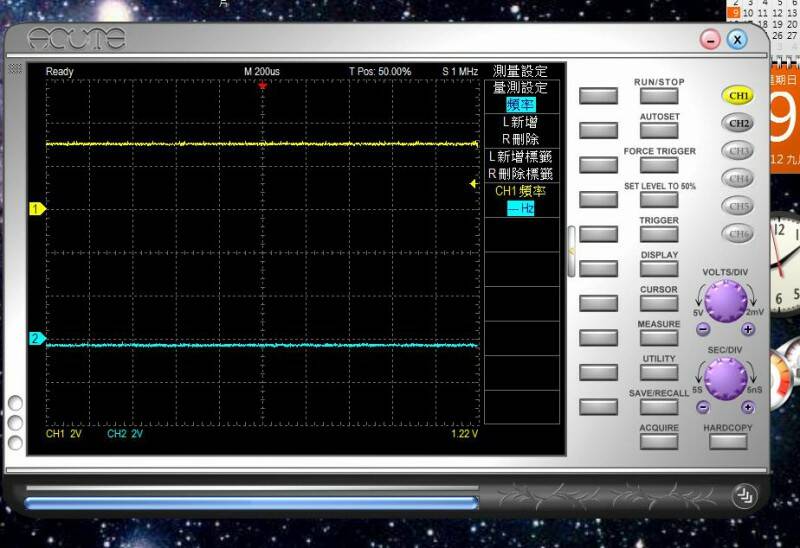
Task: Click the bottom round indicator button at left
Action: (x=15, y=442)
